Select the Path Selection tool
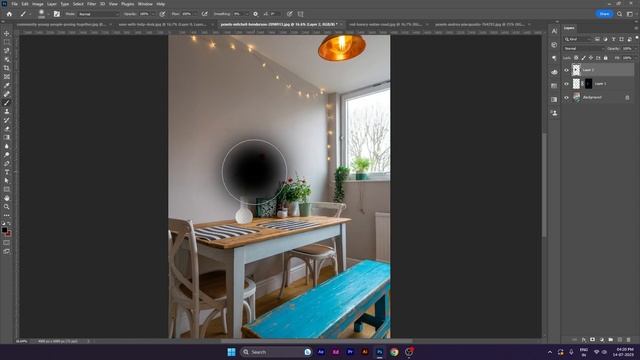The height and width of the screenshot is (360, 640). (x=7, y=180)
